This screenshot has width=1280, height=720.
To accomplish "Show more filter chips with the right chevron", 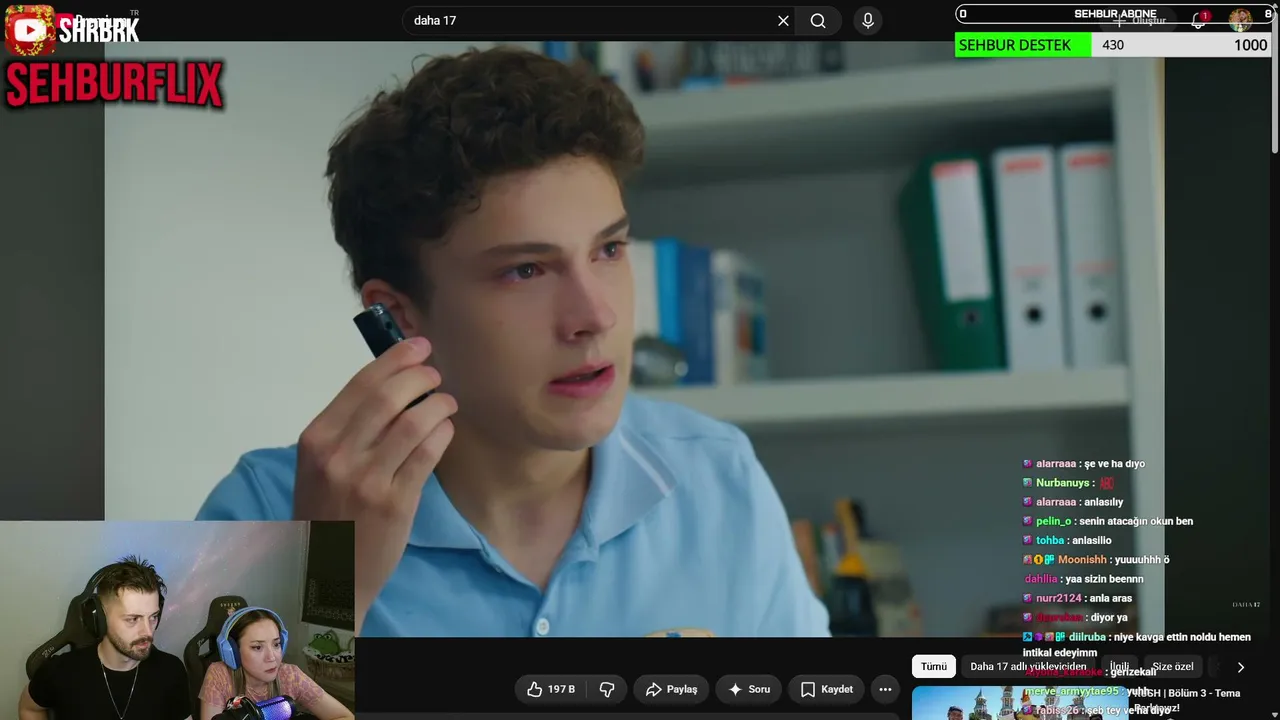I will click(x=1241, y=667).
